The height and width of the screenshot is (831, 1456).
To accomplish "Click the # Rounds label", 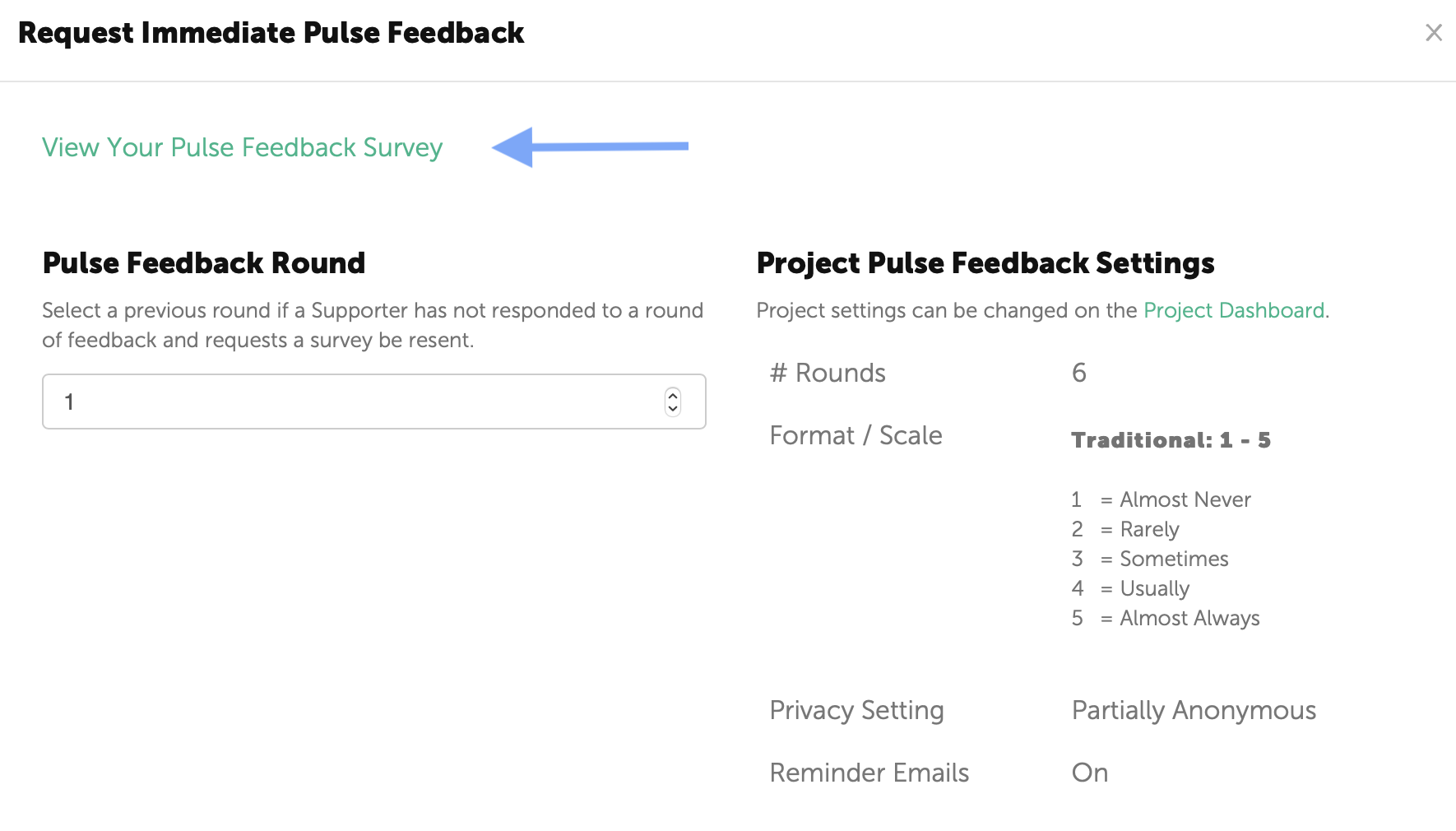I will [x=827, y=373].
